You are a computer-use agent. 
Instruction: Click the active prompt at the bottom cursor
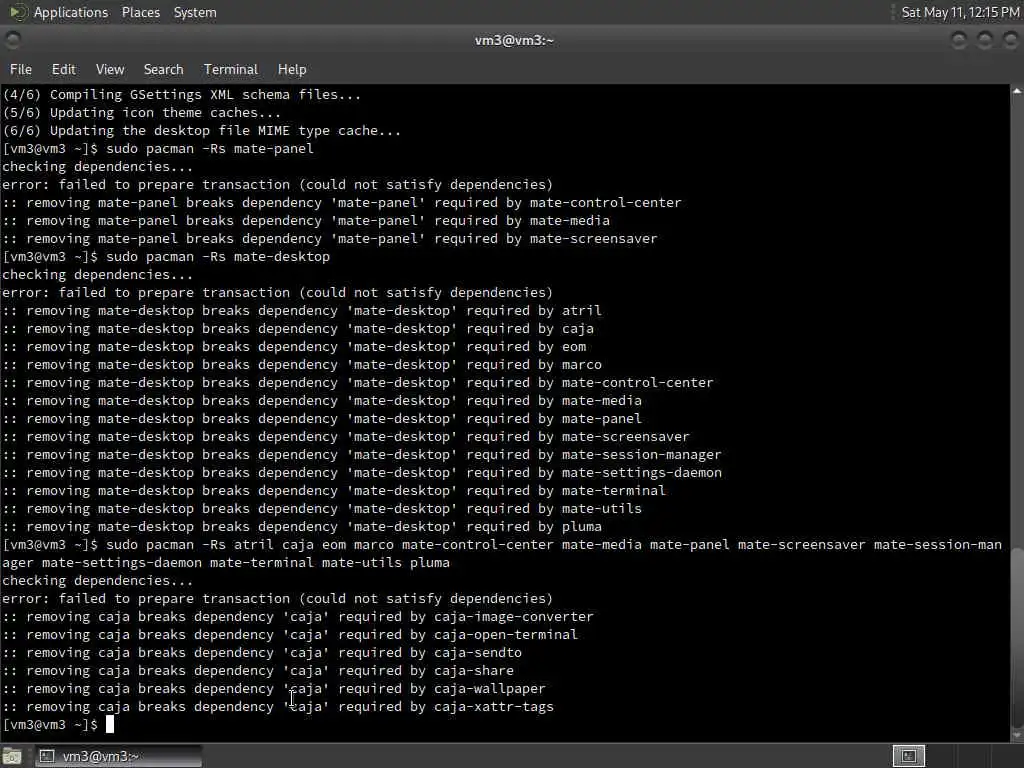click(x=110, y=724)
